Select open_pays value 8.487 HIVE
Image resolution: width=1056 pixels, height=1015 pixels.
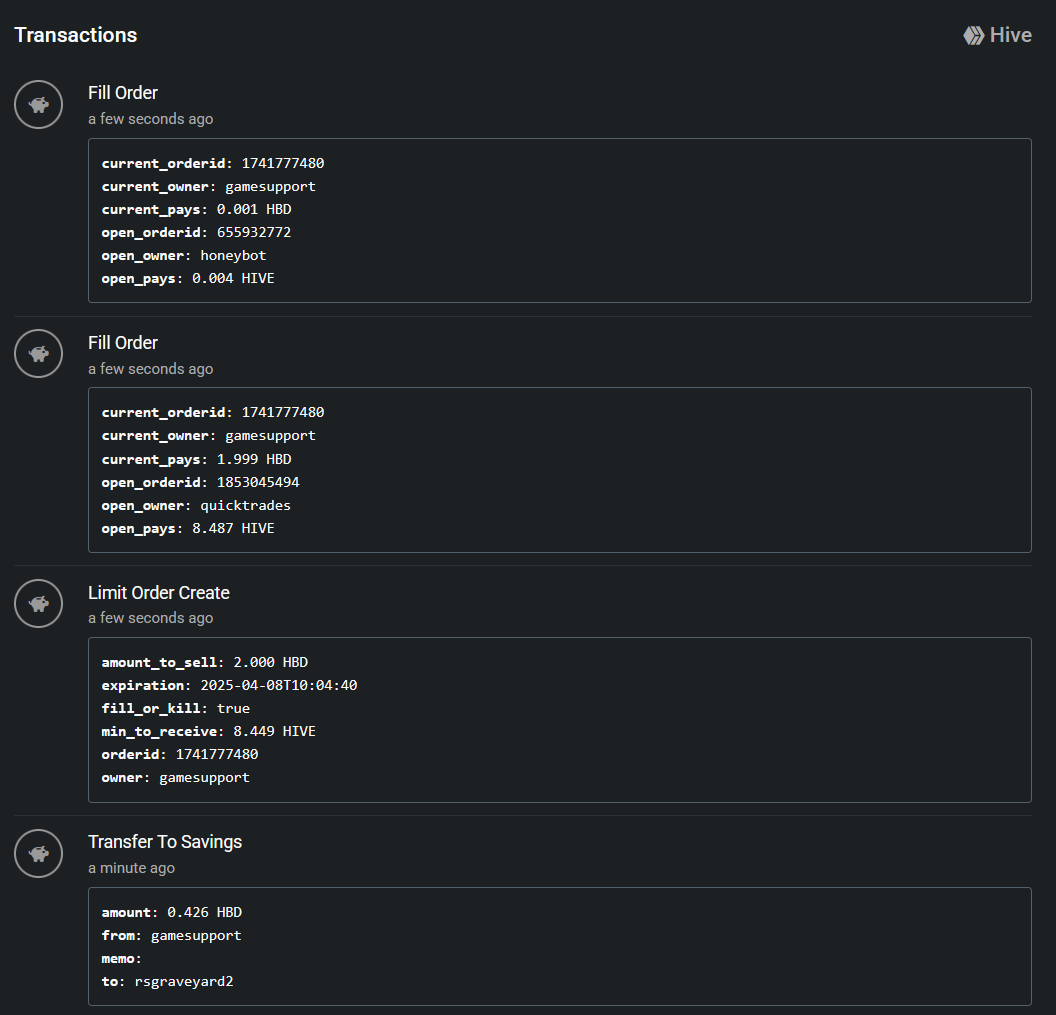pyautogui.click(x=233, y=529)
